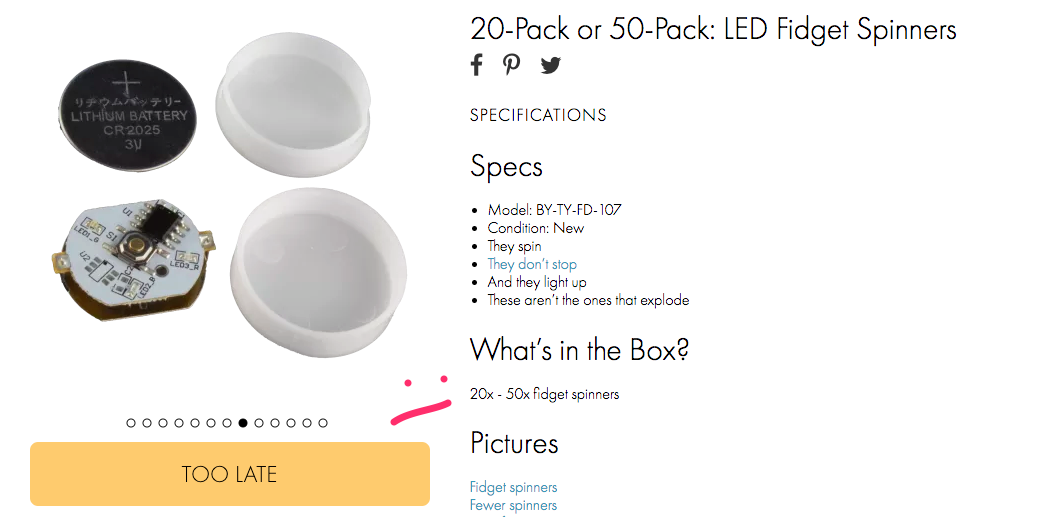Select the seventh carousel dot before the active one
The width and height of the screenshot is (1043, 517).
coord(227,423)
